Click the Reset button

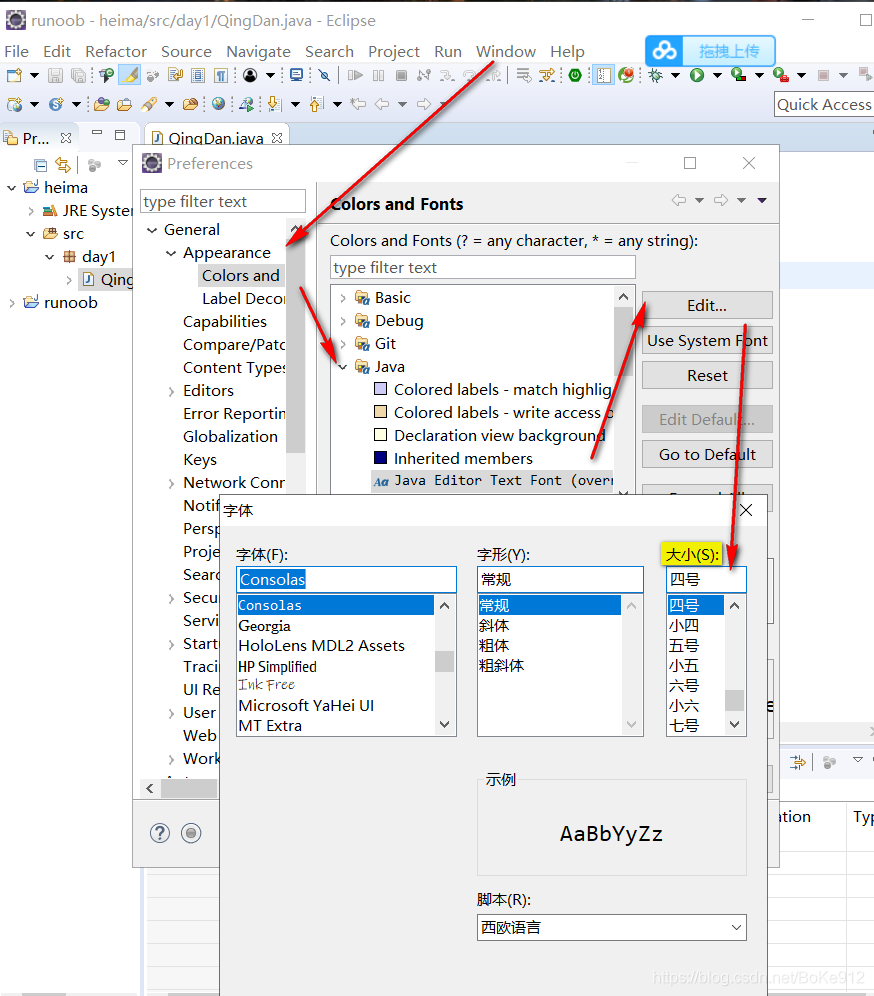click(x=707, y=375)
